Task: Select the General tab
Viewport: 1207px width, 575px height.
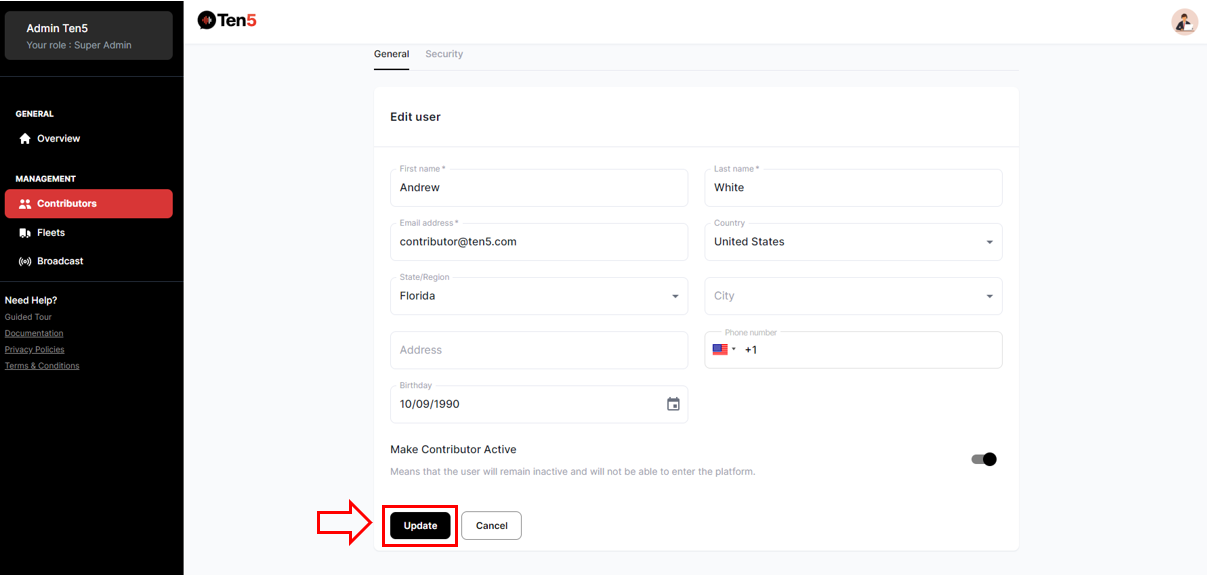Action: [x=391, y=54]
